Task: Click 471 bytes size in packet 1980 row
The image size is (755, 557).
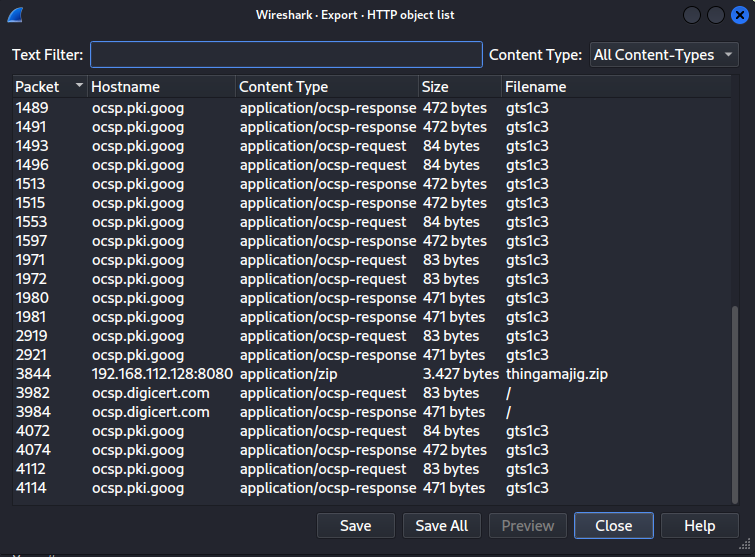Action: pyautogui.click(x=454, y=298)
